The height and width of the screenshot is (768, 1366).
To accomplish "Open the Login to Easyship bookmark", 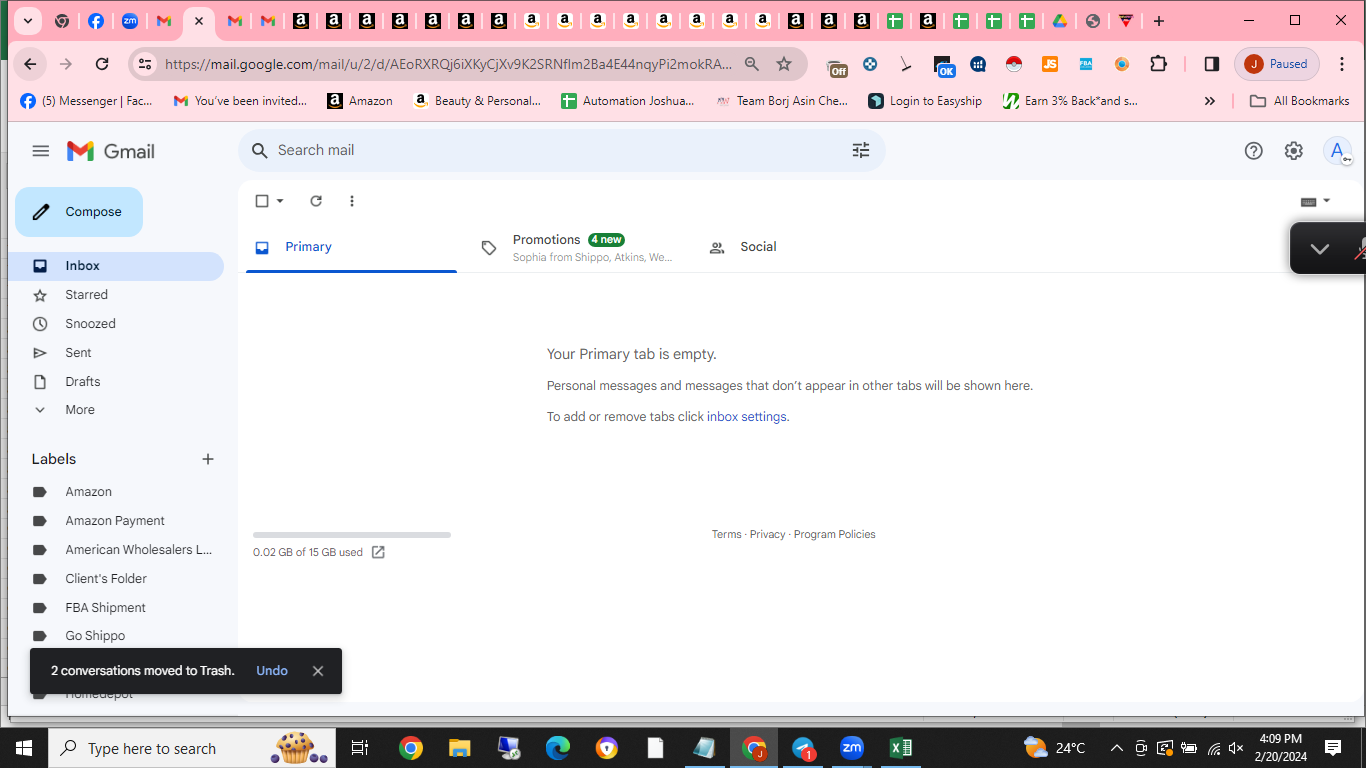I will [x=925, y=101].
